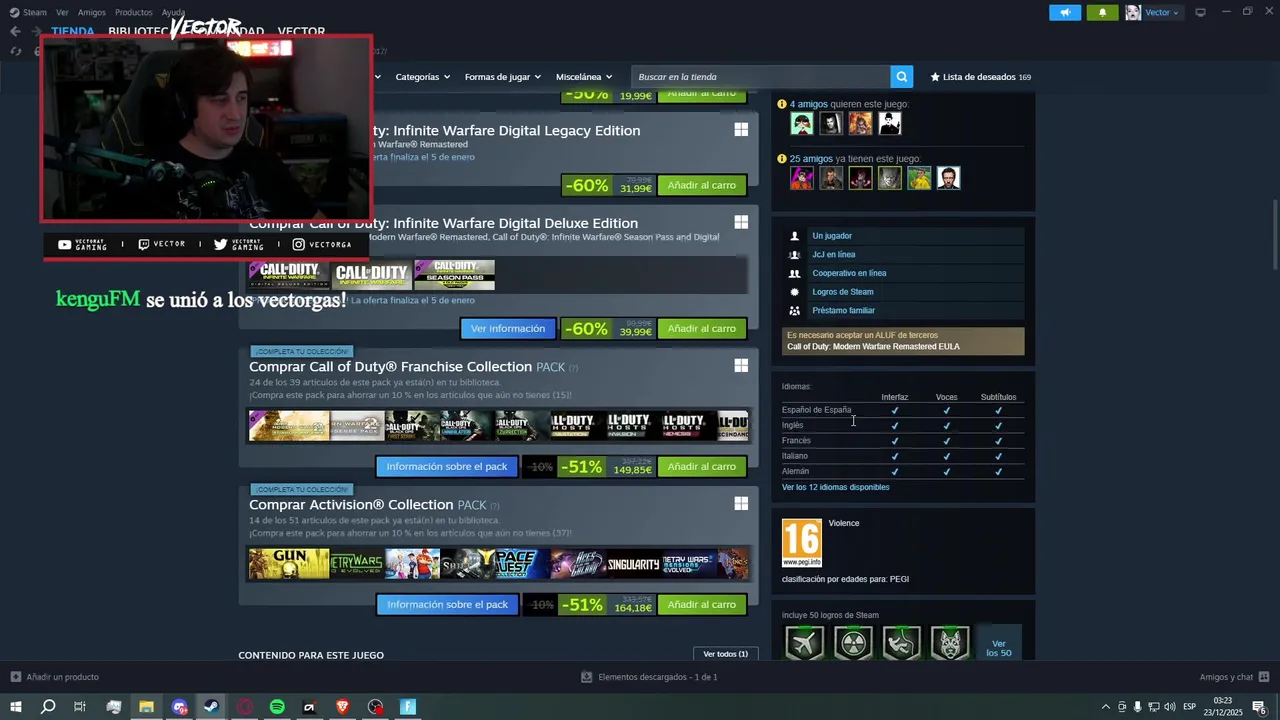Click the radiation symbol achievement icon
This screenshot has width=1280, height=720.
click(853, 643)
